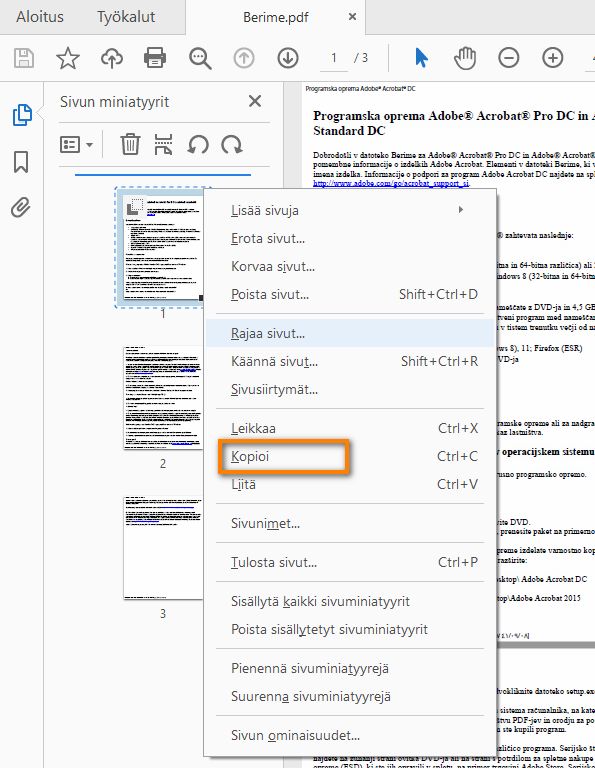Open page thumbnails sidebar icon
This screenshot has height=768, width=595.
(x=22, y=115)
